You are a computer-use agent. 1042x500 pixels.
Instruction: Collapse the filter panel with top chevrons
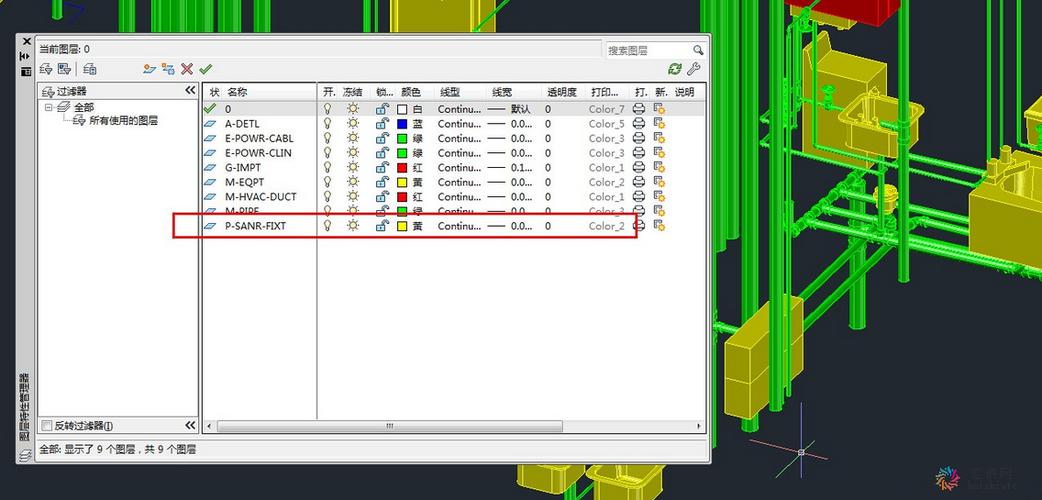pyautogui.click(x=190, y=90)
